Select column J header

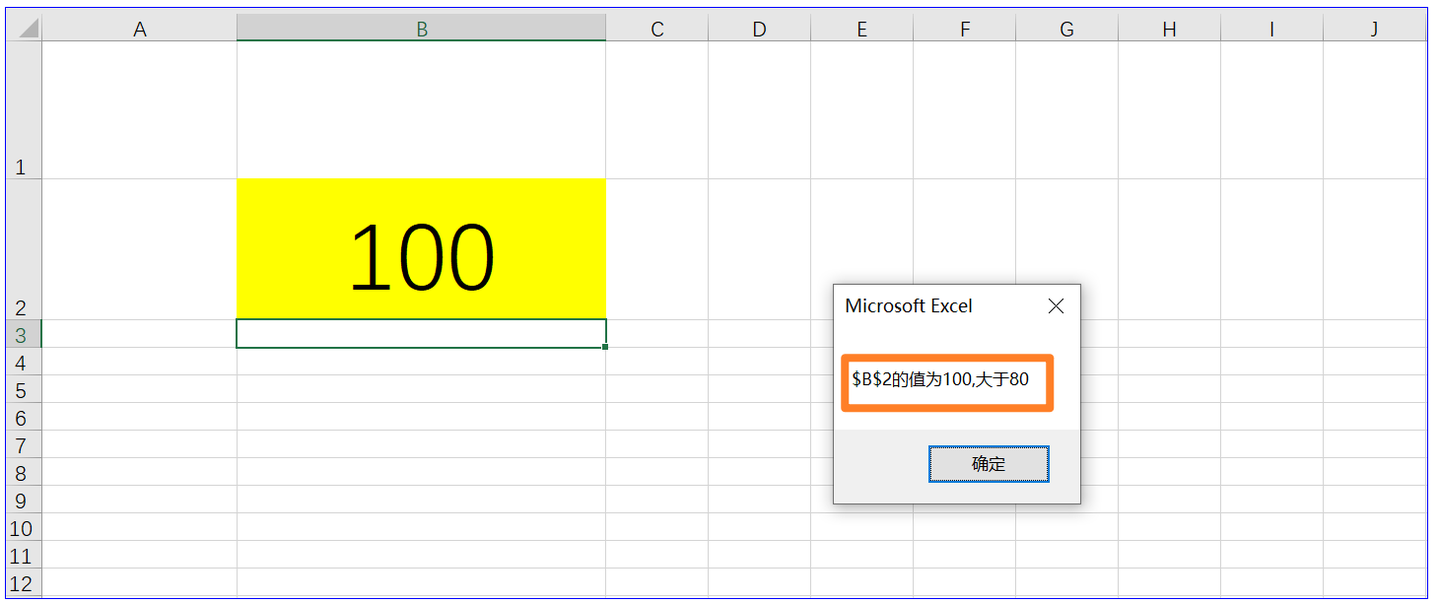[1374, 27]
